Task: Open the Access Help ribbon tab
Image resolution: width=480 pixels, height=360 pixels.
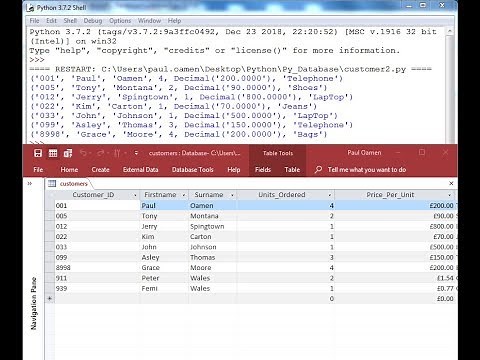Action: point(234,169)
